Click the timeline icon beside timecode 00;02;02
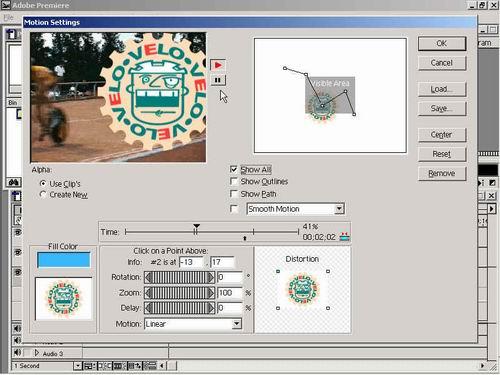 pyautogui.click(x=344, y=237)
